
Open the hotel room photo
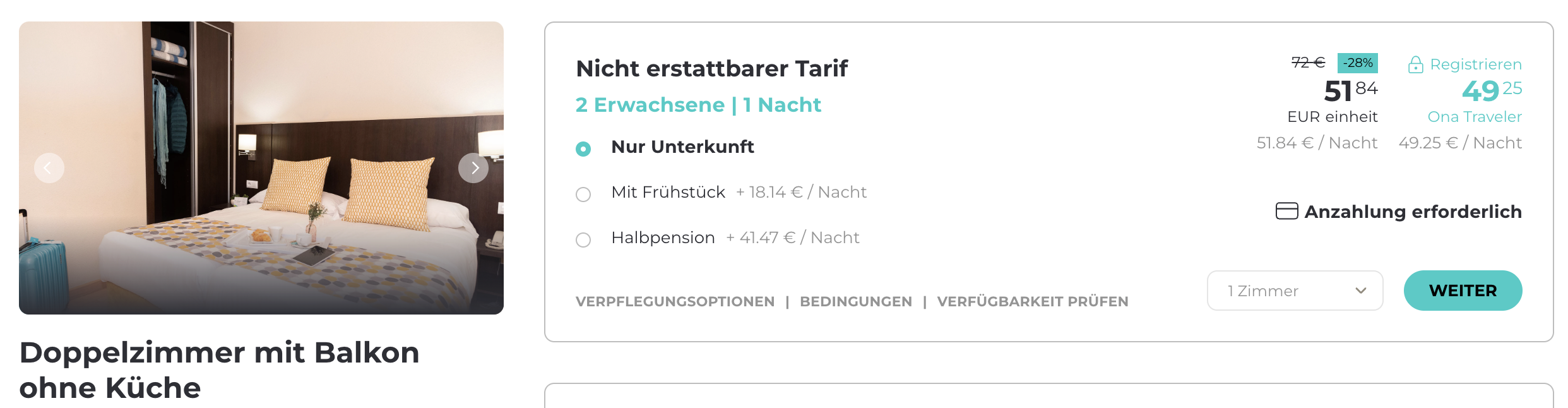point(261,168)
